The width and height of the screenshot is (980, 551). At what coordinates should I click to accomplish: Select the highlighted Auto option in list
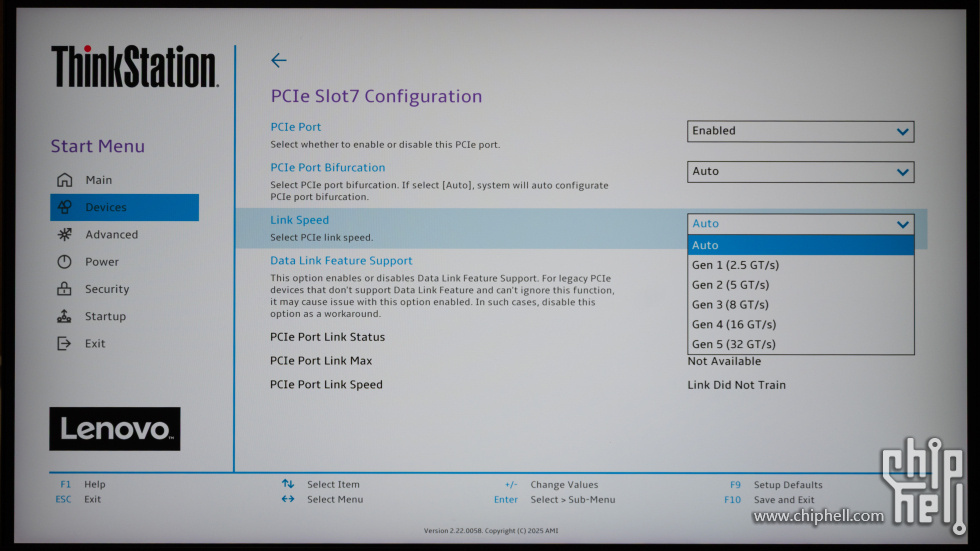(x=705, y=245)
